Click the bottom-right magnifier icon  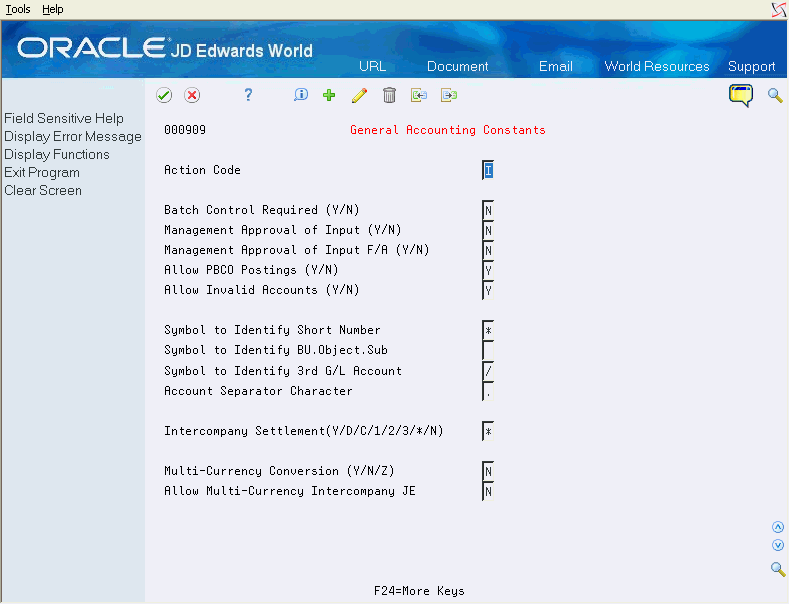coord(778,569)
